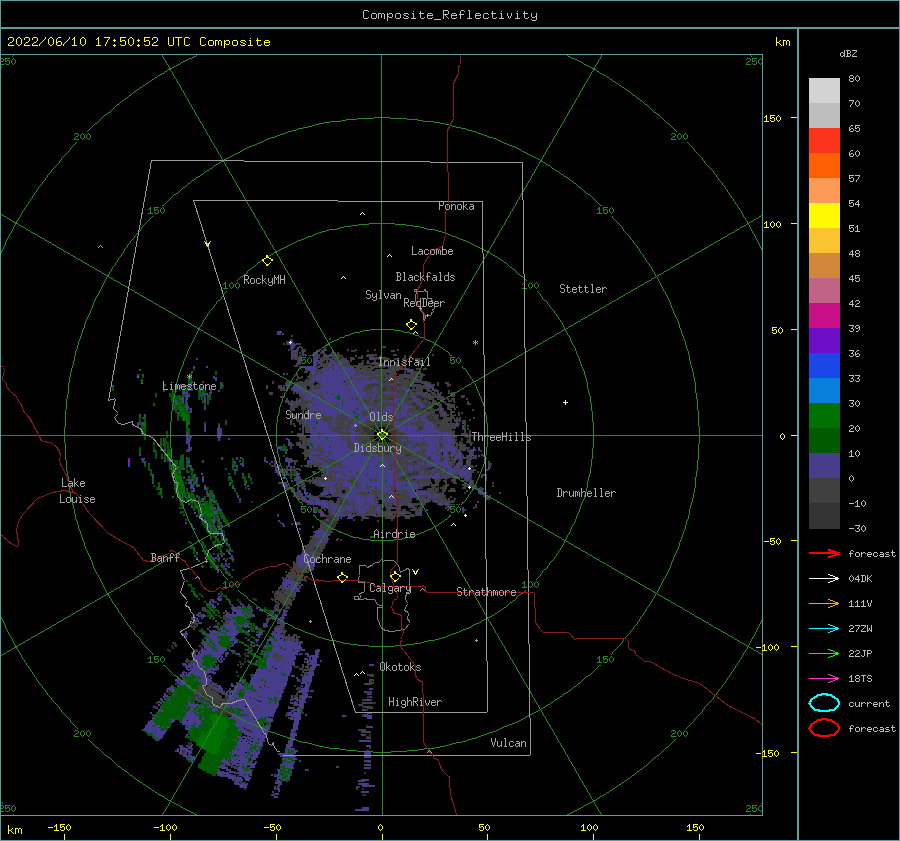Select the 36 dBZ blue swatch
Viewport: 900px width, 841px height.
pyautogui.click(x=824, y=366)
